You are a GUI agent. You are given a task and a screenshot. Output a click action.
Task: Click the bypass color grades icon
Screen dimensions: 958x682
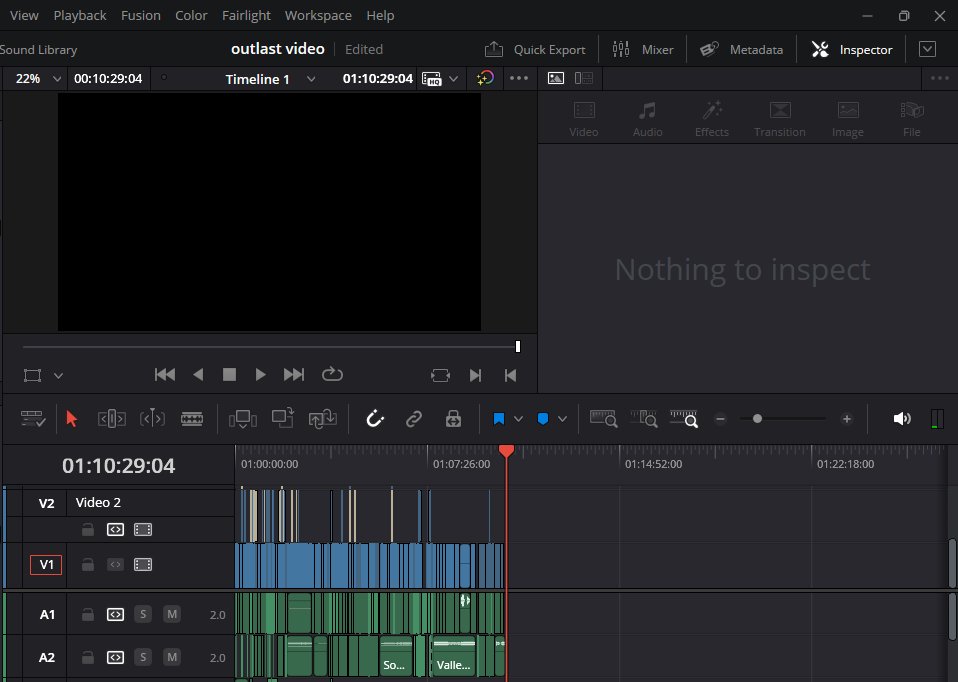tap(485, 78)
